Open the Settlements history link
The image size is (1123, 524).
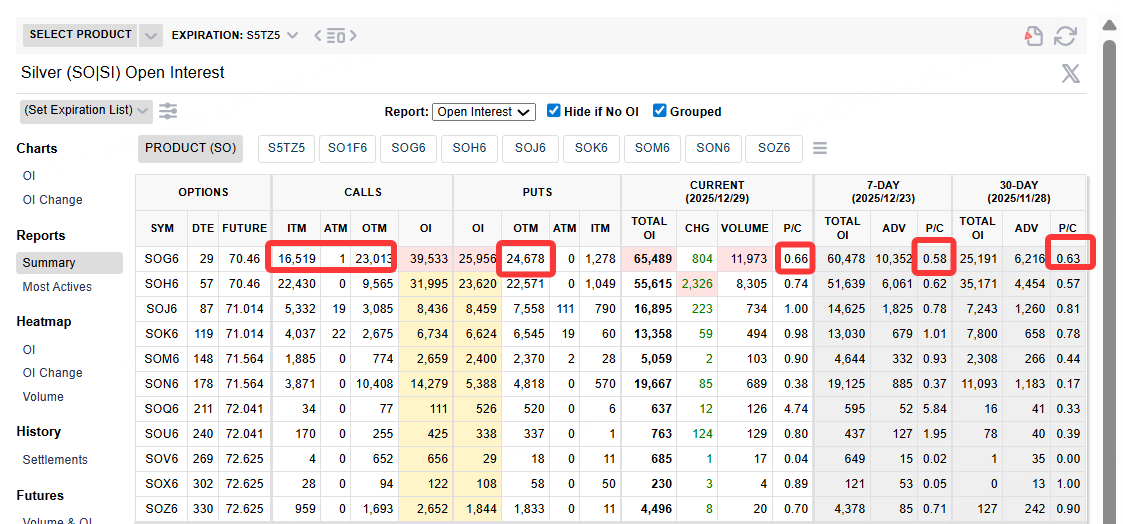(x=55, y=460)
